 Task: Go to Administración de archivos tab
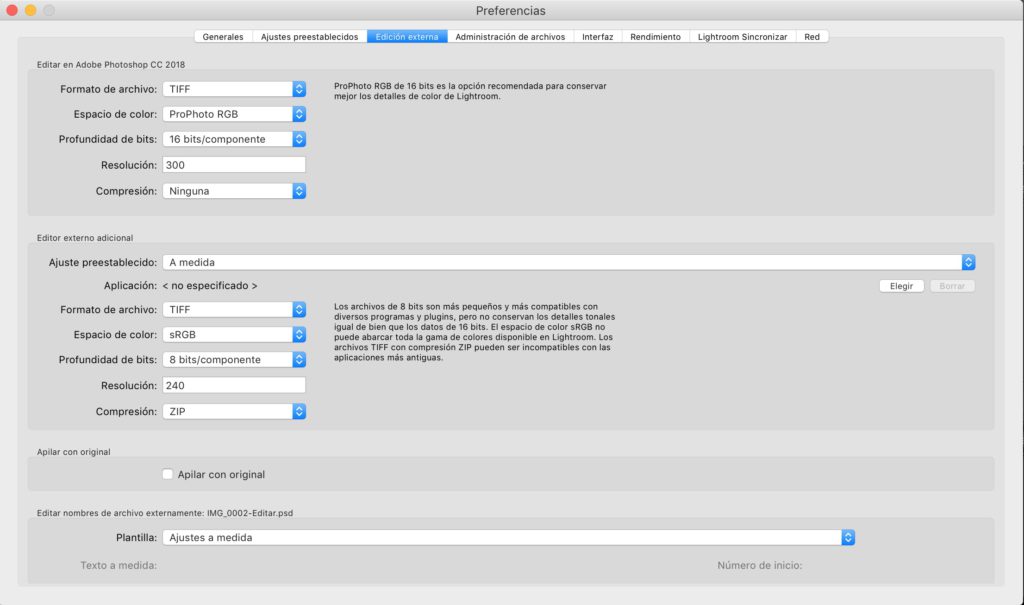510,37
